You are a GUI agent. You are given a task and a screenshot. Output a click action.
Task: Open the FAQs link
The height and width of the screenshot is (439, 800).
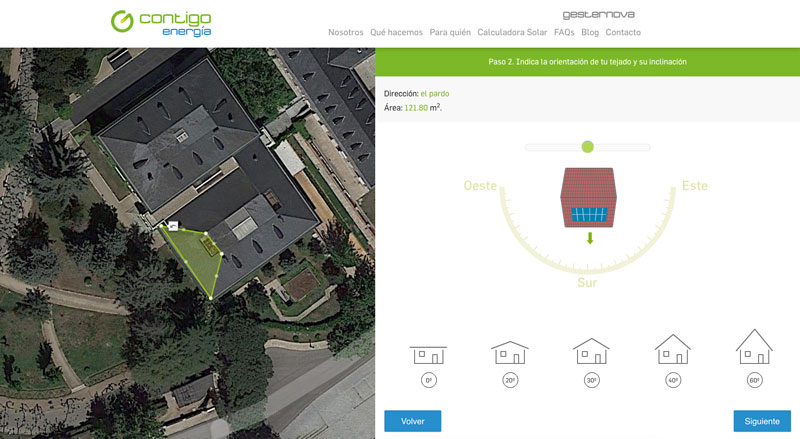pyautogui.click(x=564, y=32)
